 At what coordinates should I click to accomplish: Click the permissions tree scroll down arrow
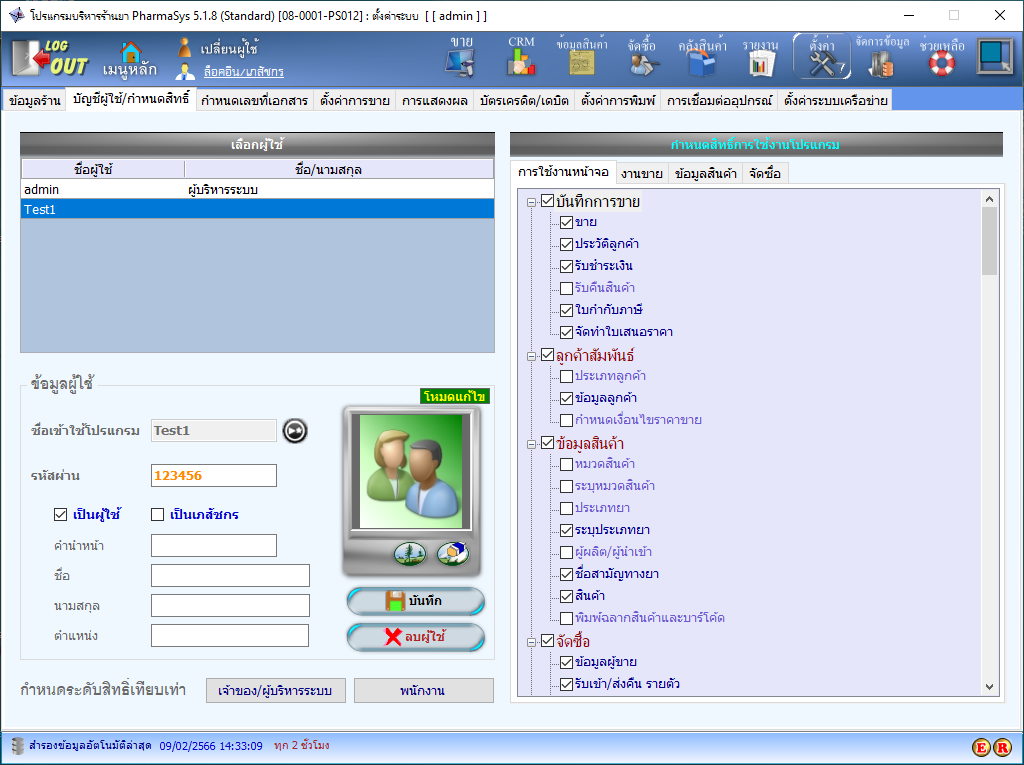pyautogui.click(x=989, y=687)
